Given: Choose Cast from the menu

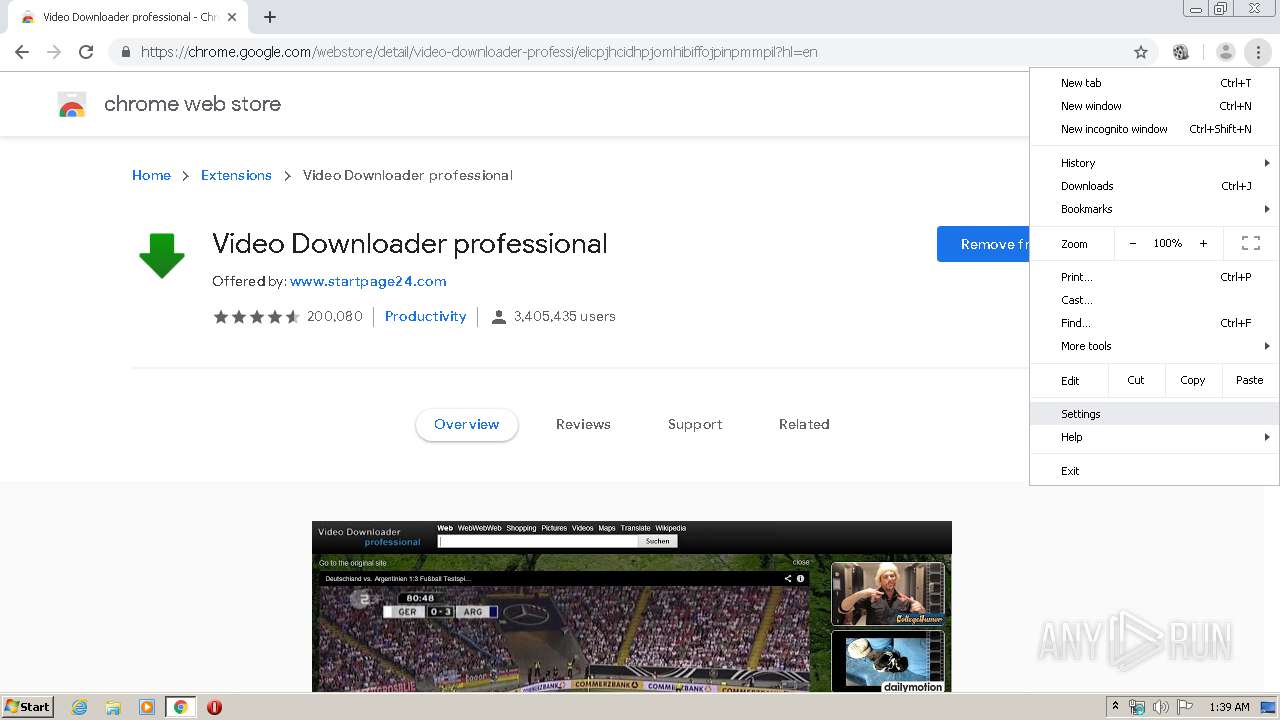Looking at the screenshot, I should (1154, 300).
